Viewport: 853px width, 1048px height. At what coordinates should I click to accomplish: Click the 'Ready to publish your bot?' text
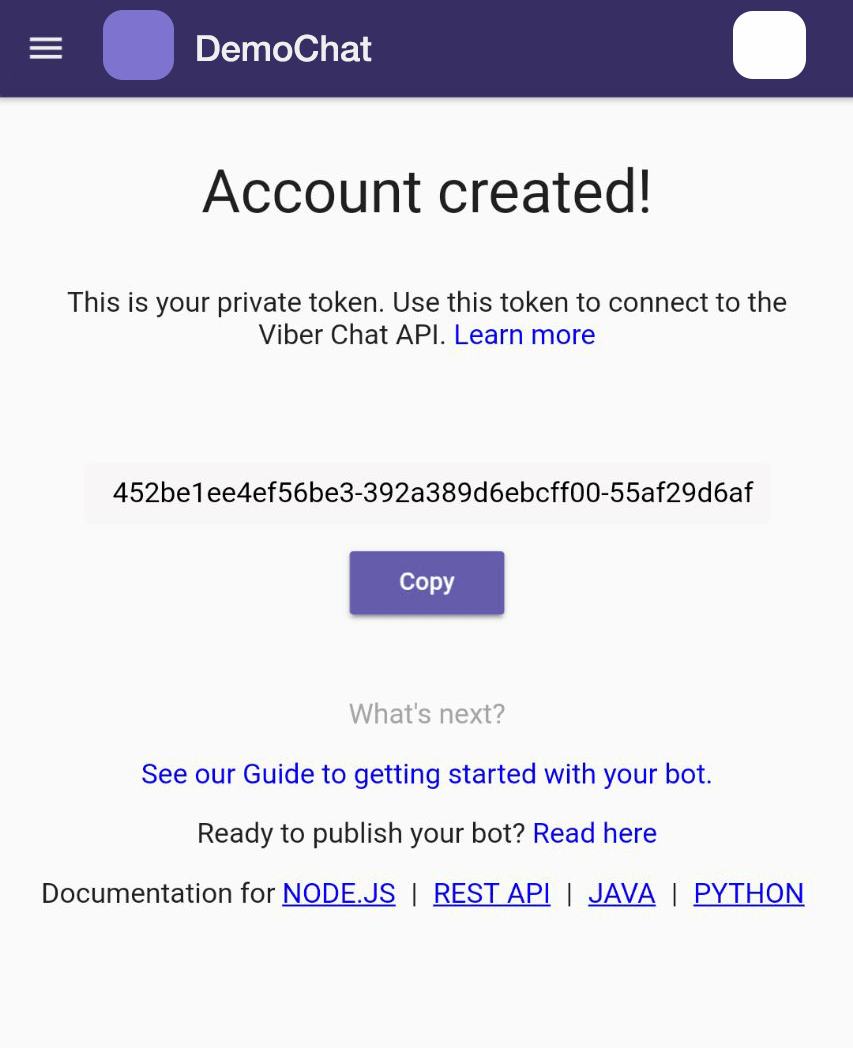click(361, 833)
